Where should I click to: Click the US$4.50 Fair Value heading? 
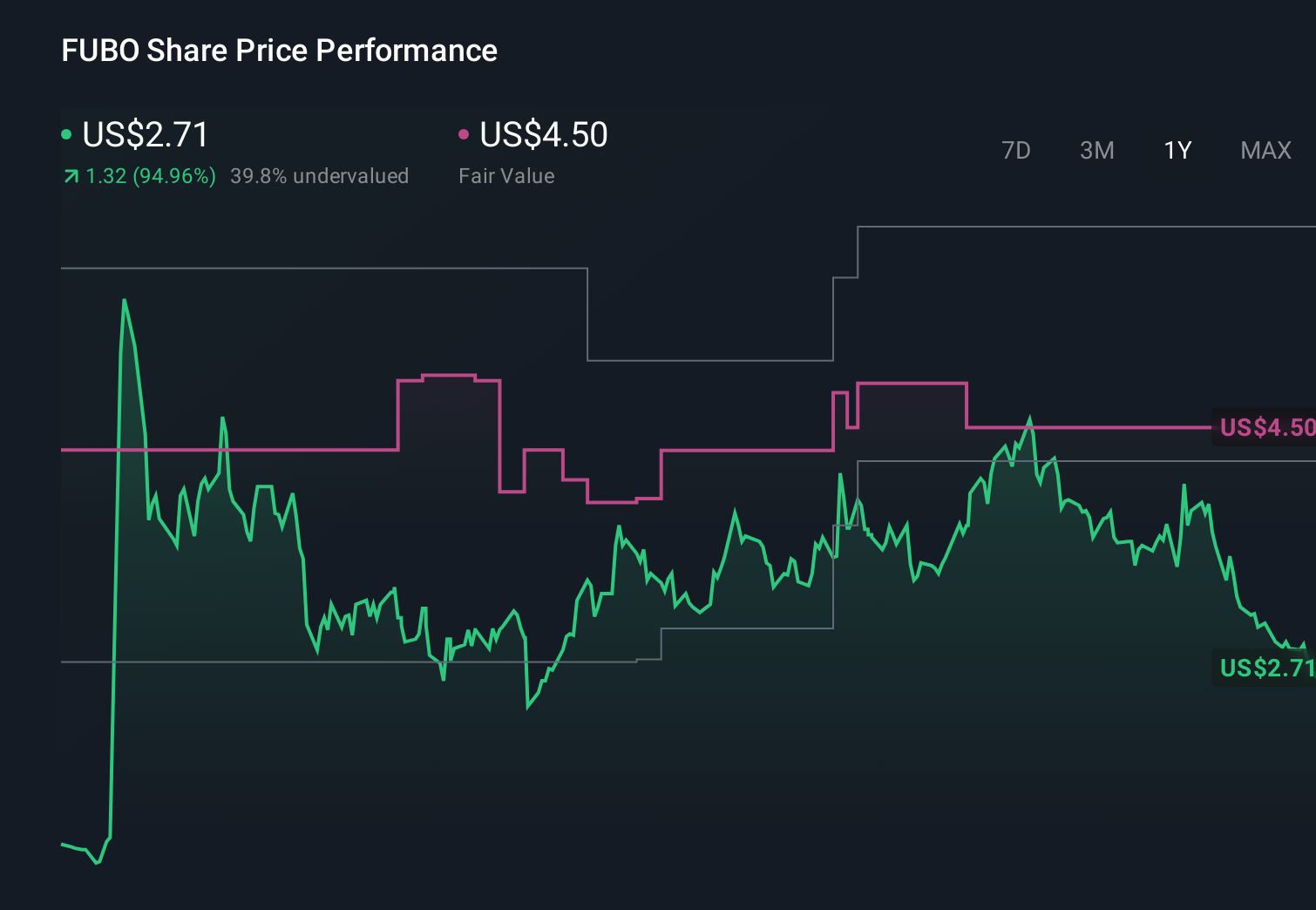click(542, 135)
